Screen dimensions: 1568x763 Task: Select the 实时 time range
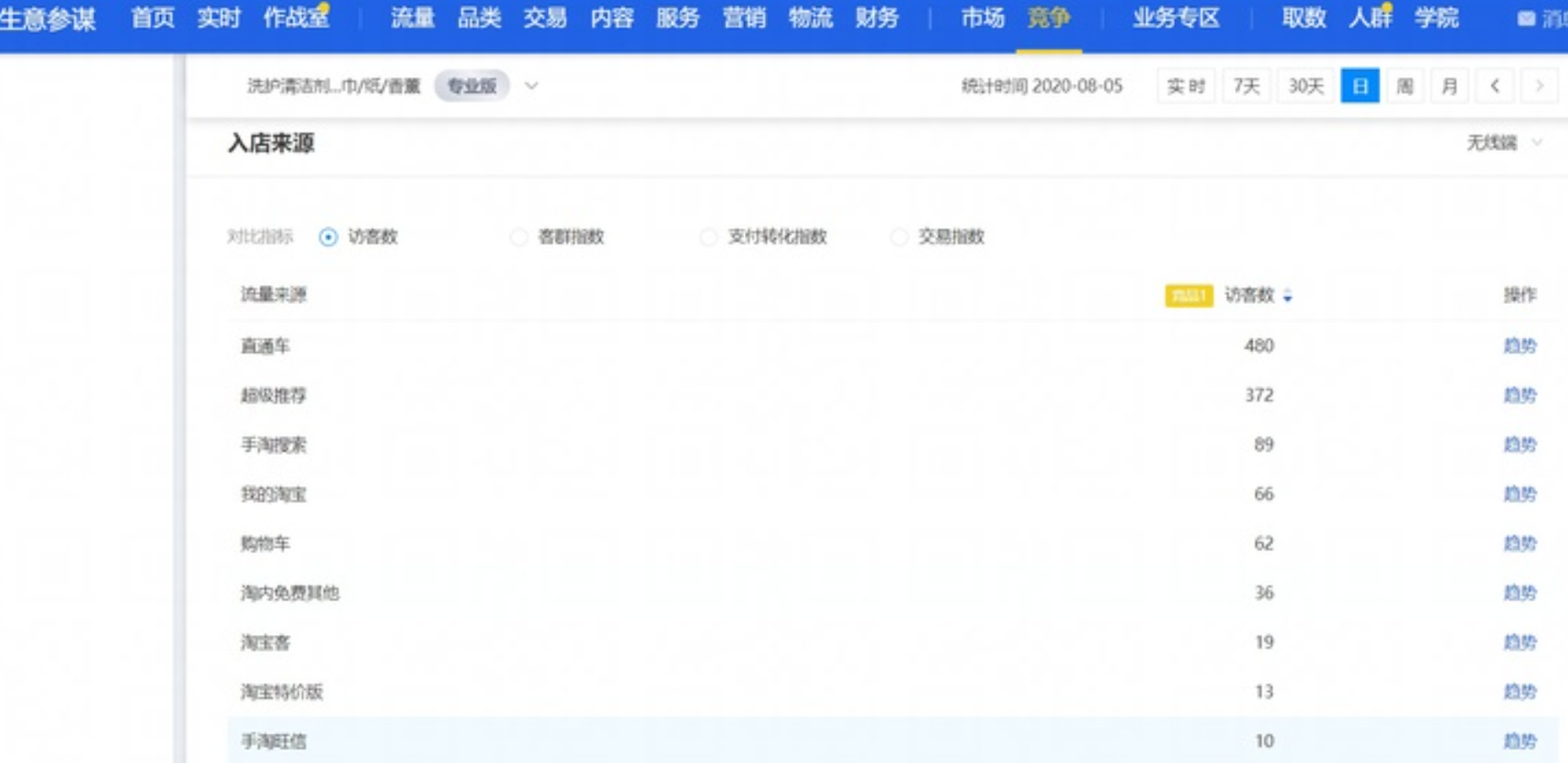(x=1186, y=86)
